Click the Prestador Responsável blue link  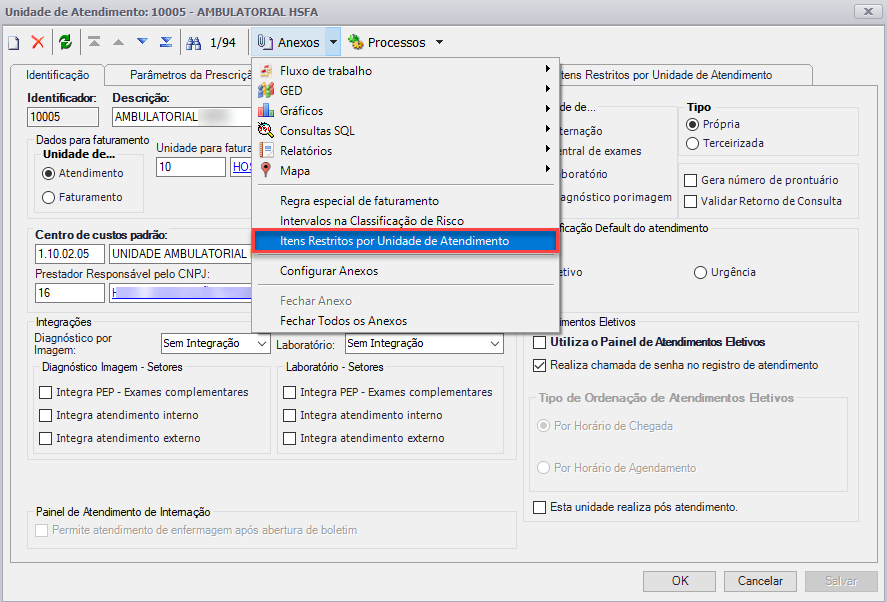pos(182,293)
